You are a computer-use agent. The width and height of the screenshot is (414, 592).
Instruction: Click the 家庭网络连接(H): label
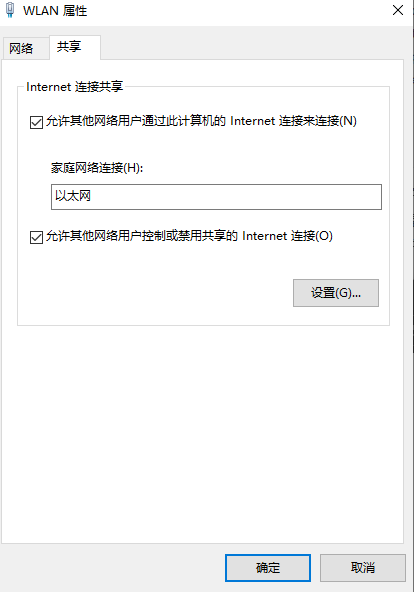coord(97,168)
